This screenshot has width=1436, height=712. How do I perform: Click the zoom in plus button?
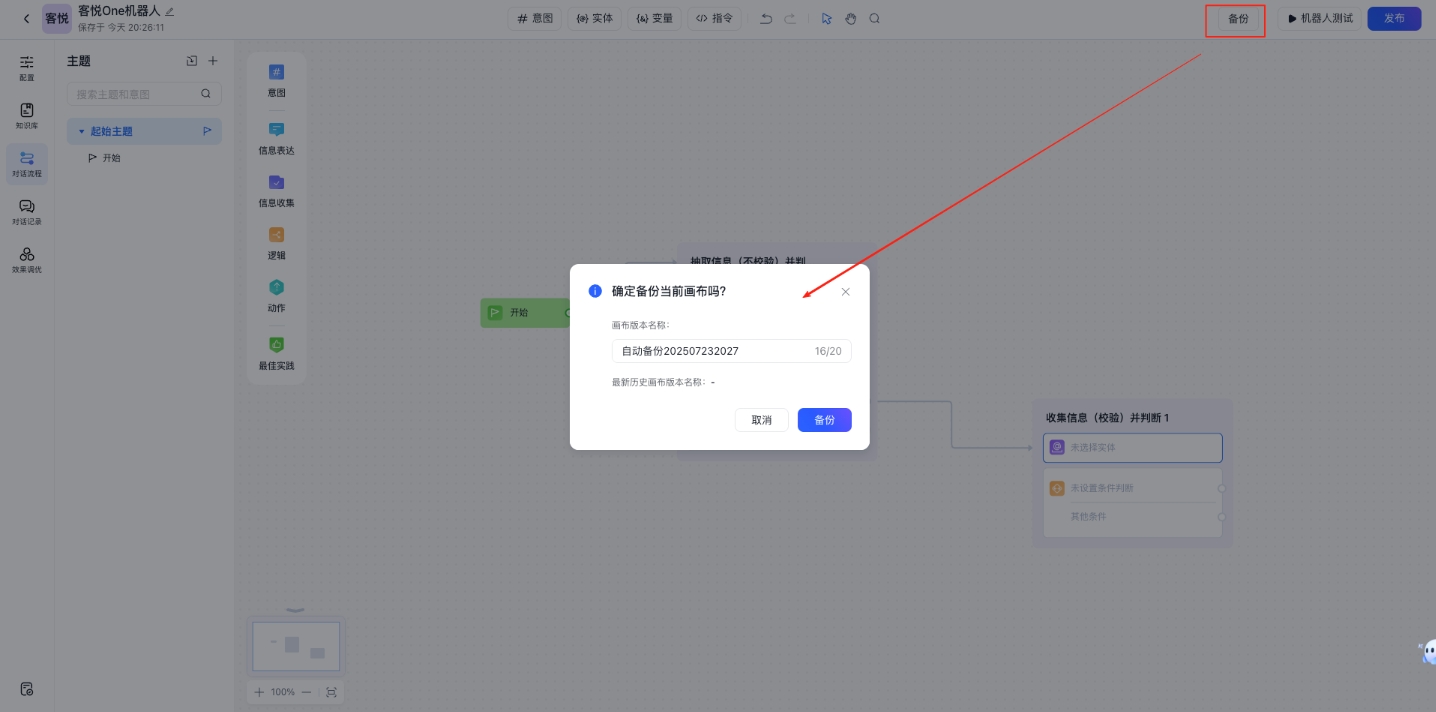(x=259, y=692)
